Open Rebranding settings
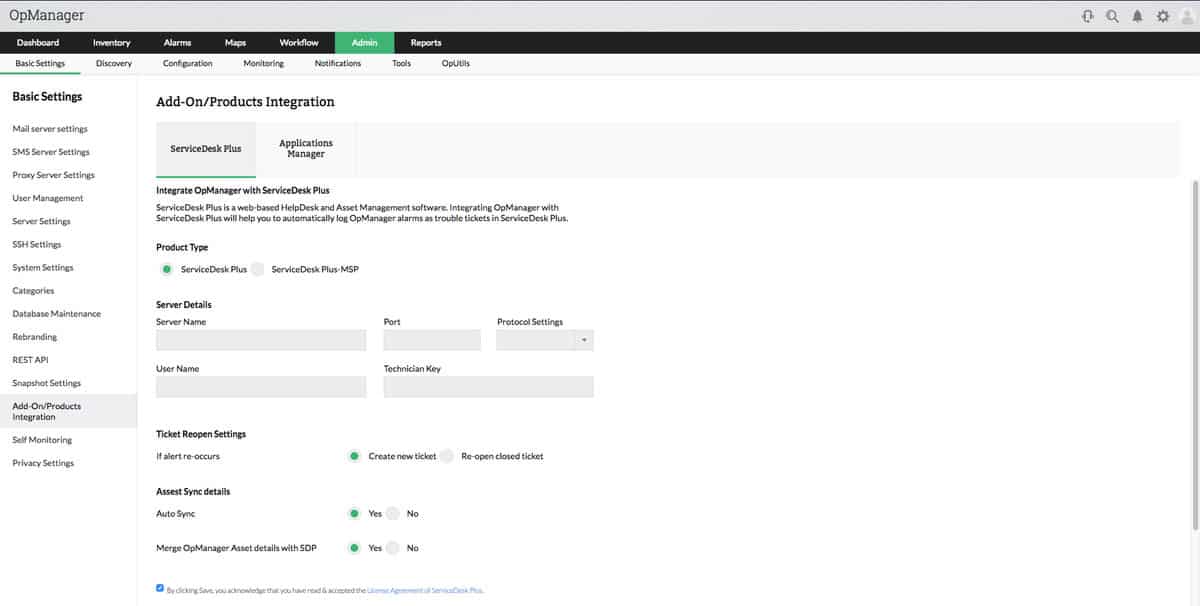 [x=35, y=337]
